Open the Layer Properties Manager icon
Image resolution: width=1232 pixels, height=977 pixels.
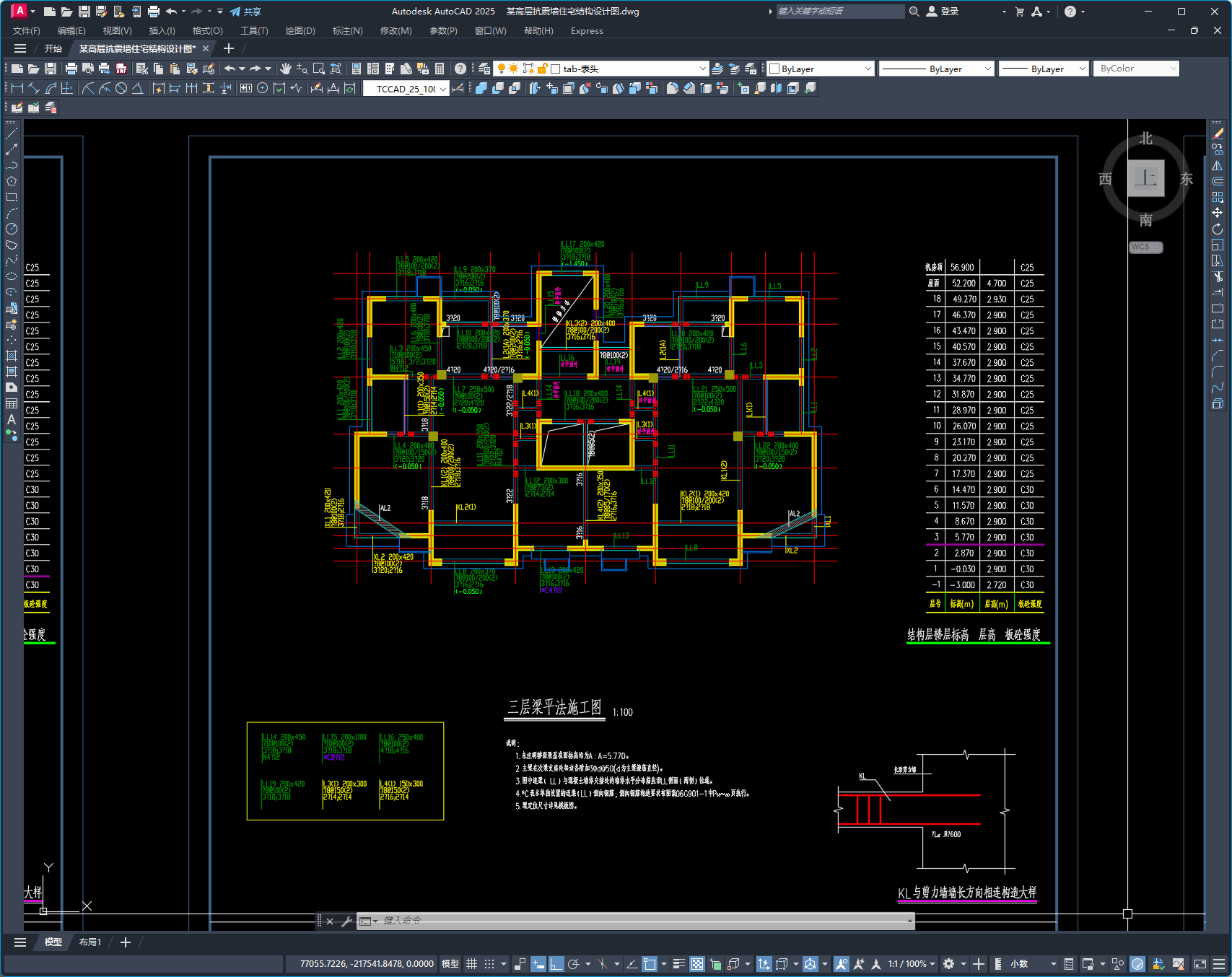click(484, 69)
